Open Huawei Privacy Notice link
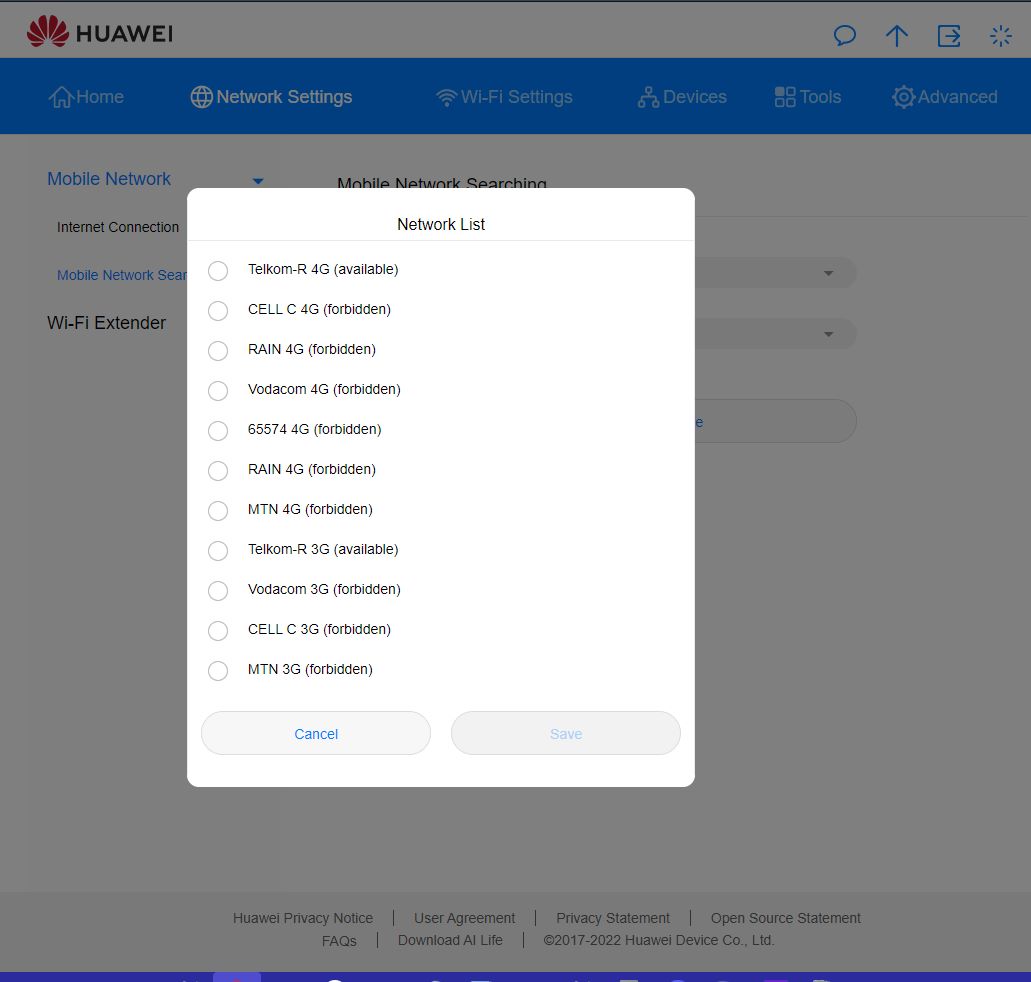The image size is (1031, 982). [302, 918]
